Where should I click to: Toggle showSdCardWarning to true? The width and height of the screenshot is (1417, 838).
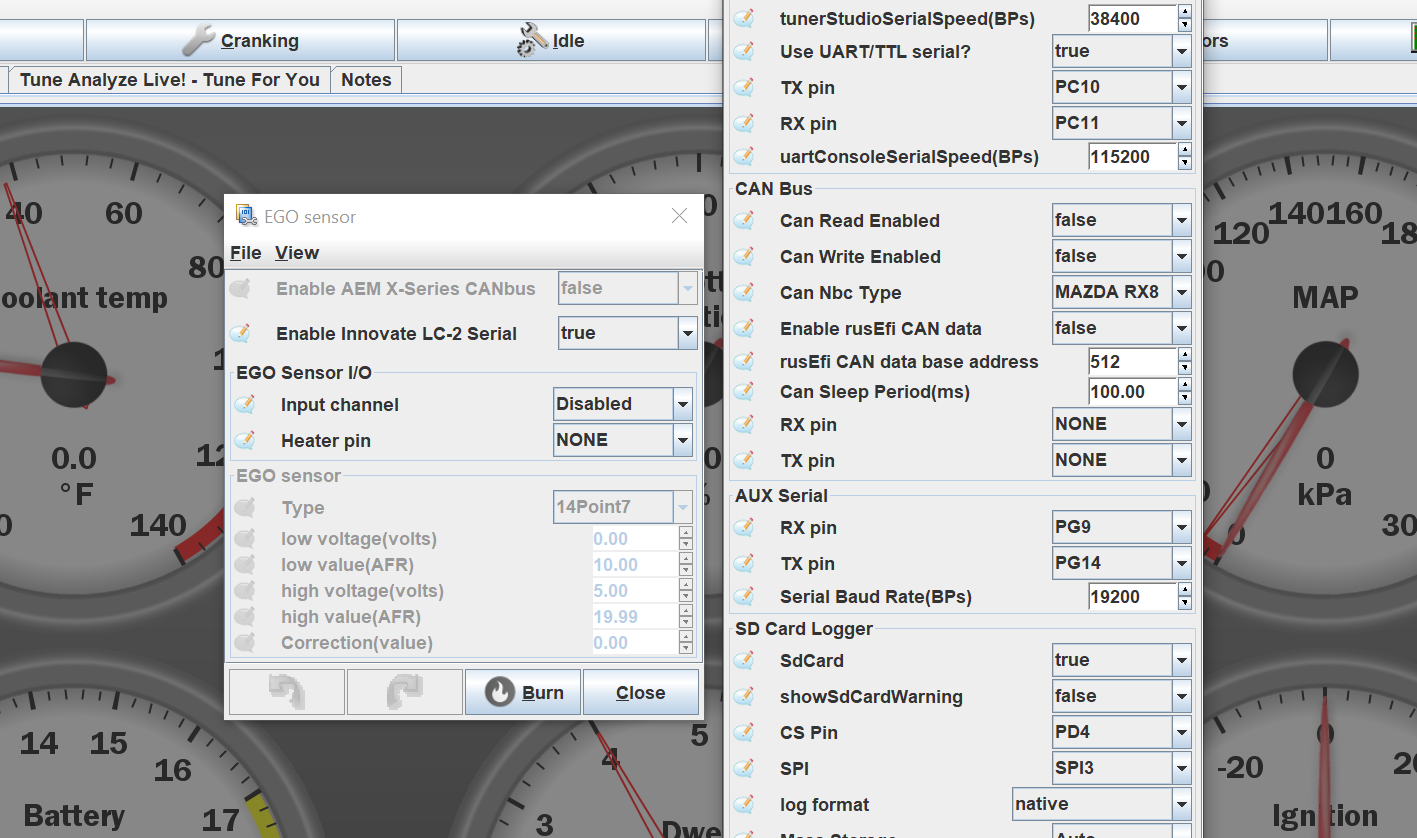(x=1180, y=695)
